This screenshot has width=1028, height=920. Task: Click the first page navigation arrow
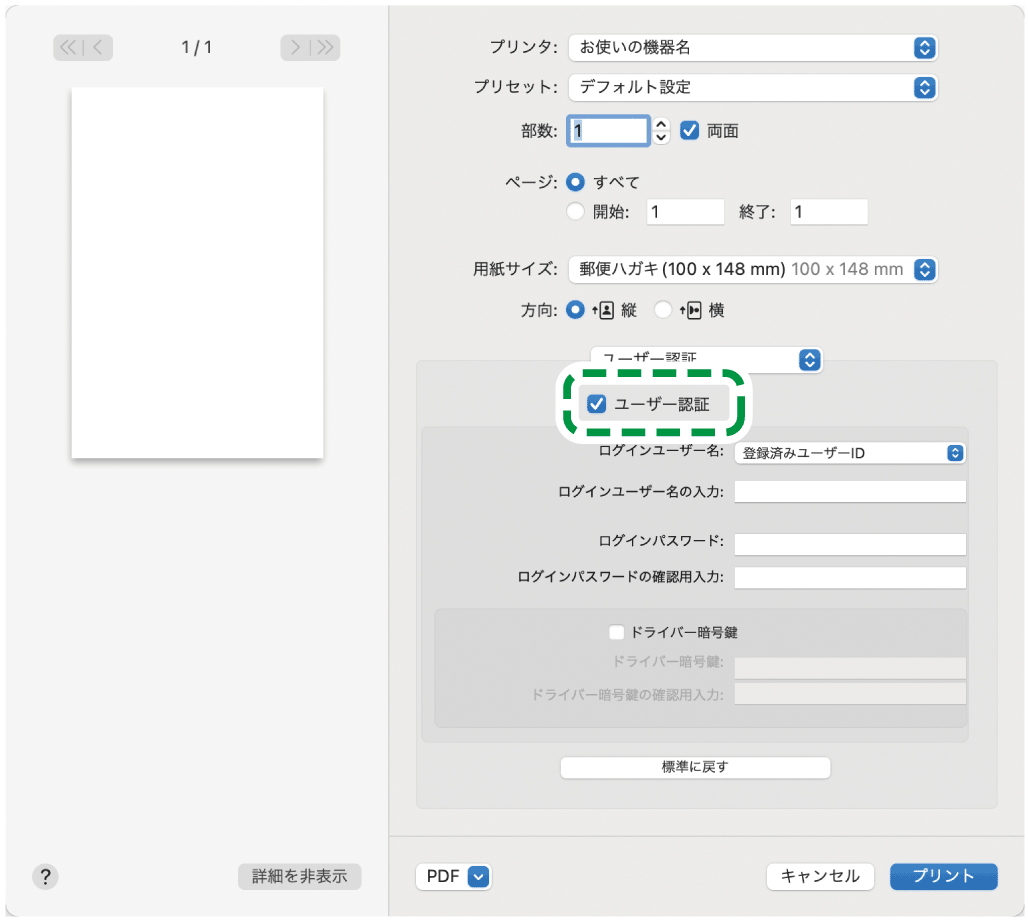pos(66,47)
